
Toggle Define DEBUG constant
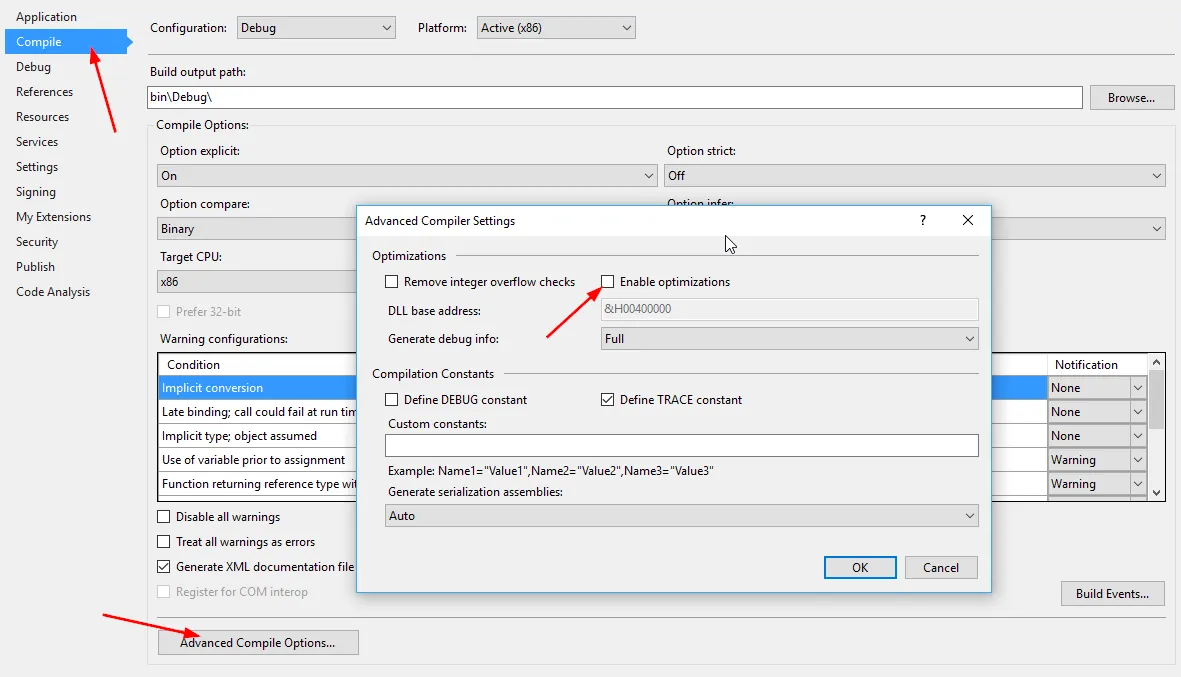pyautogui.click(x=392, y=400)
